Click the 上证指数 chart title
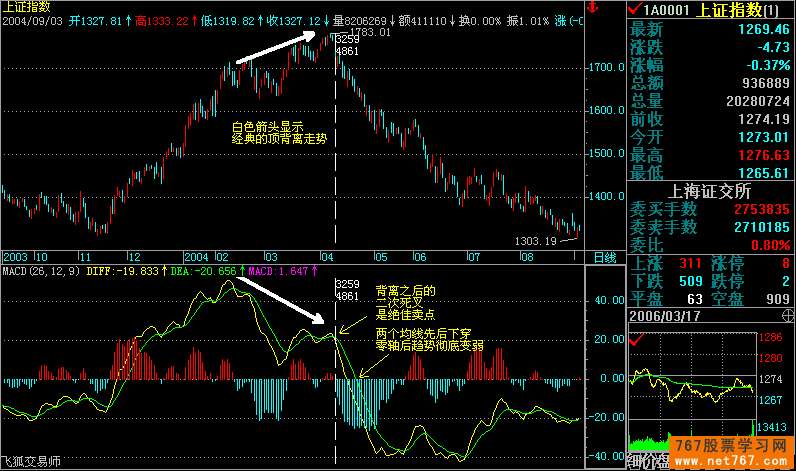Screen dimensions: 796x471 [x=27, y=7]
